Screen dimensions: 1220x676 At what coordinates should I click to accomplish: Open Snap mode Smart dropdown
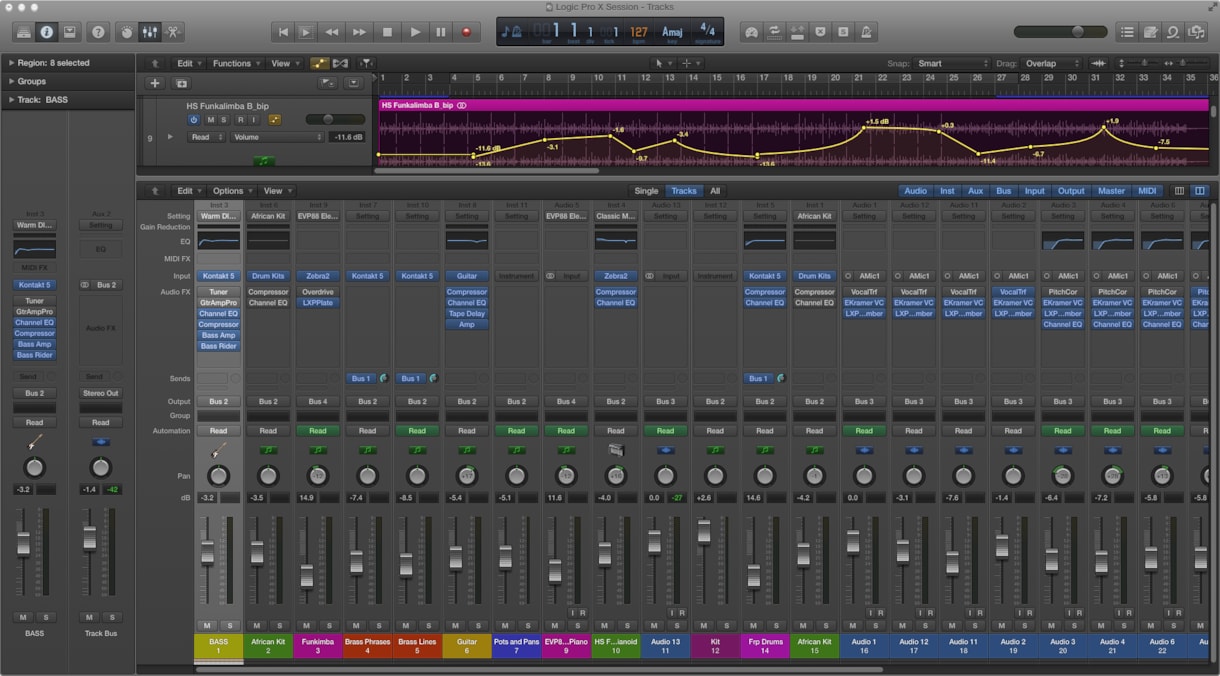pos(954,63)
